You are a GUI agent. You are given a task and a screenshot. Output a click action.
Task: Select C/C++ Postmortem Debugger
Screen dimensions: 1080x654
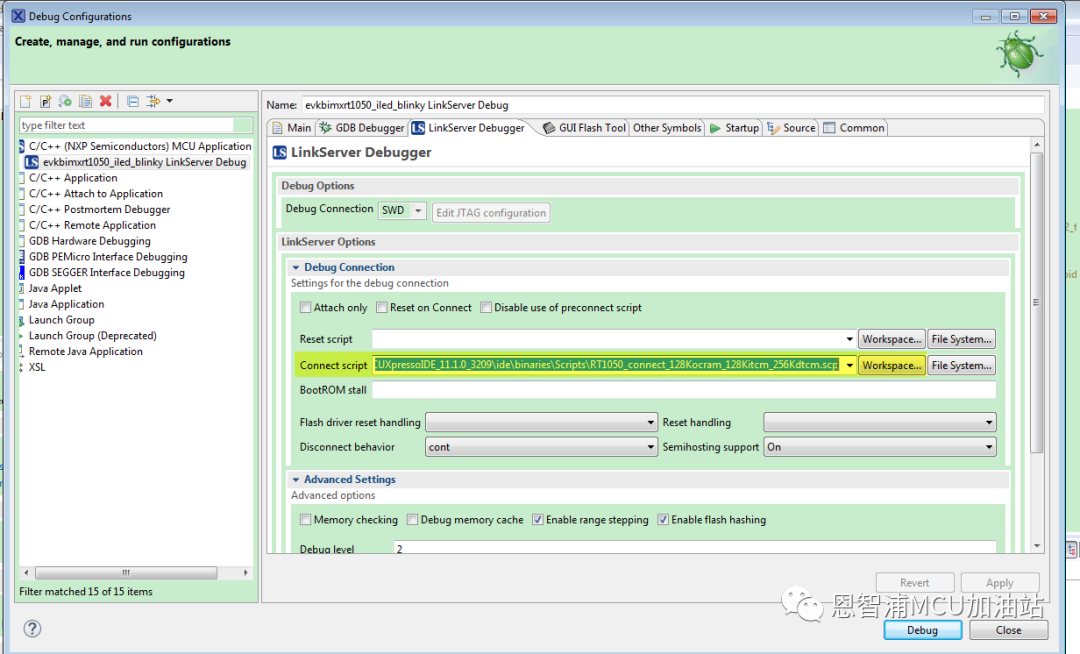[x=99, y=210]
